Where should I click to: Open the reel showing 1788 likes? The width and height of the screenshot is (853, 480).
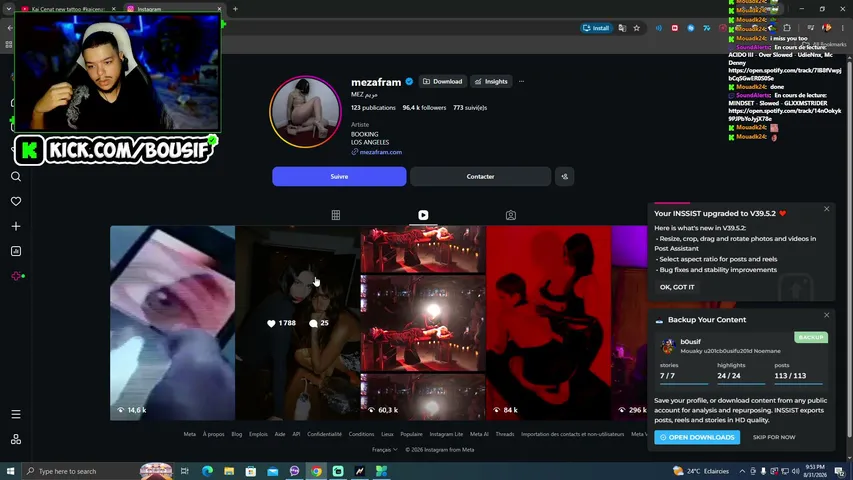298,323
